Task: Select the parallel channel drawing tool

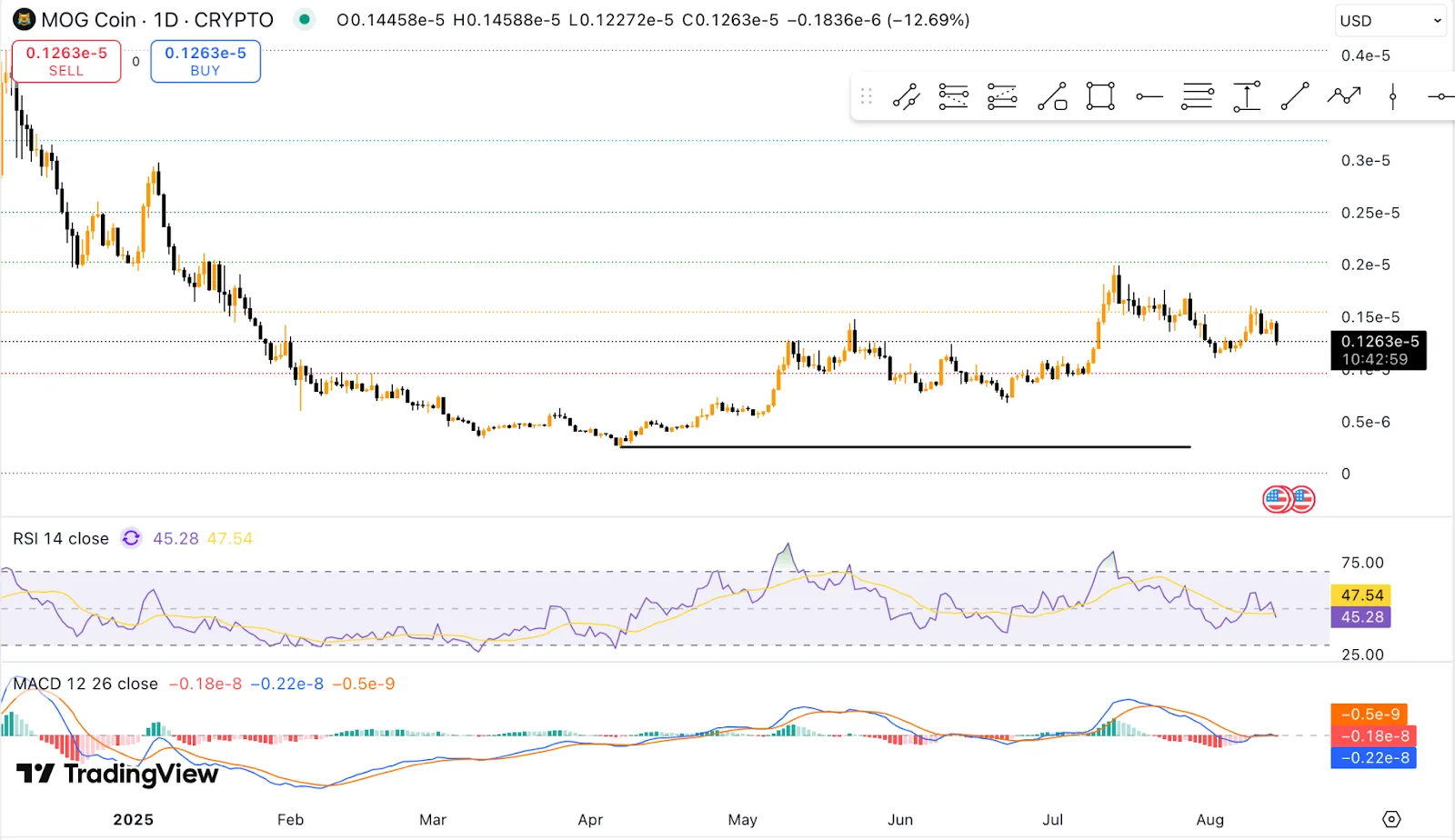Action: click(953, 96)
